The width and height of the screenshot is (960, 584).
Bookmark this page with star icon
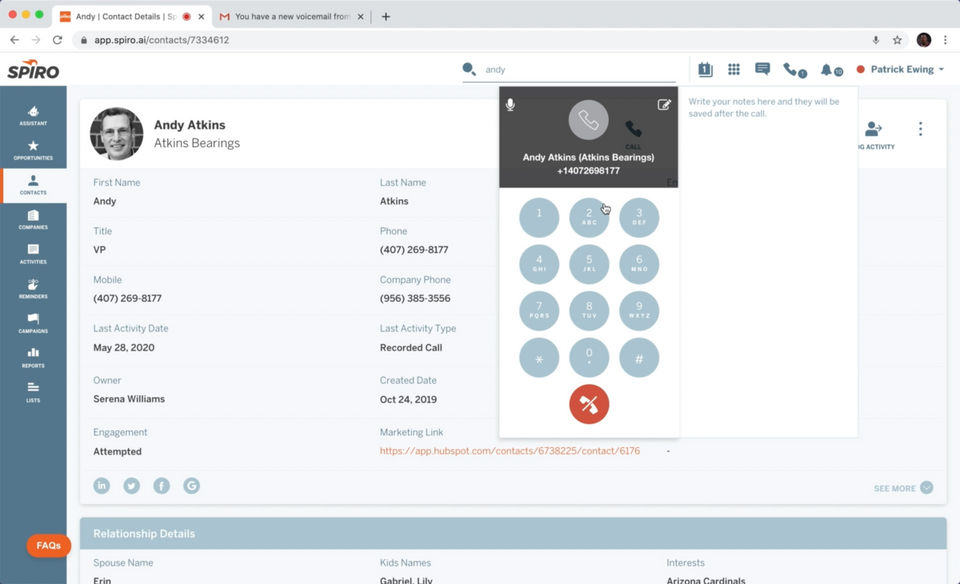pyautogui.click(x=897, y=40)
